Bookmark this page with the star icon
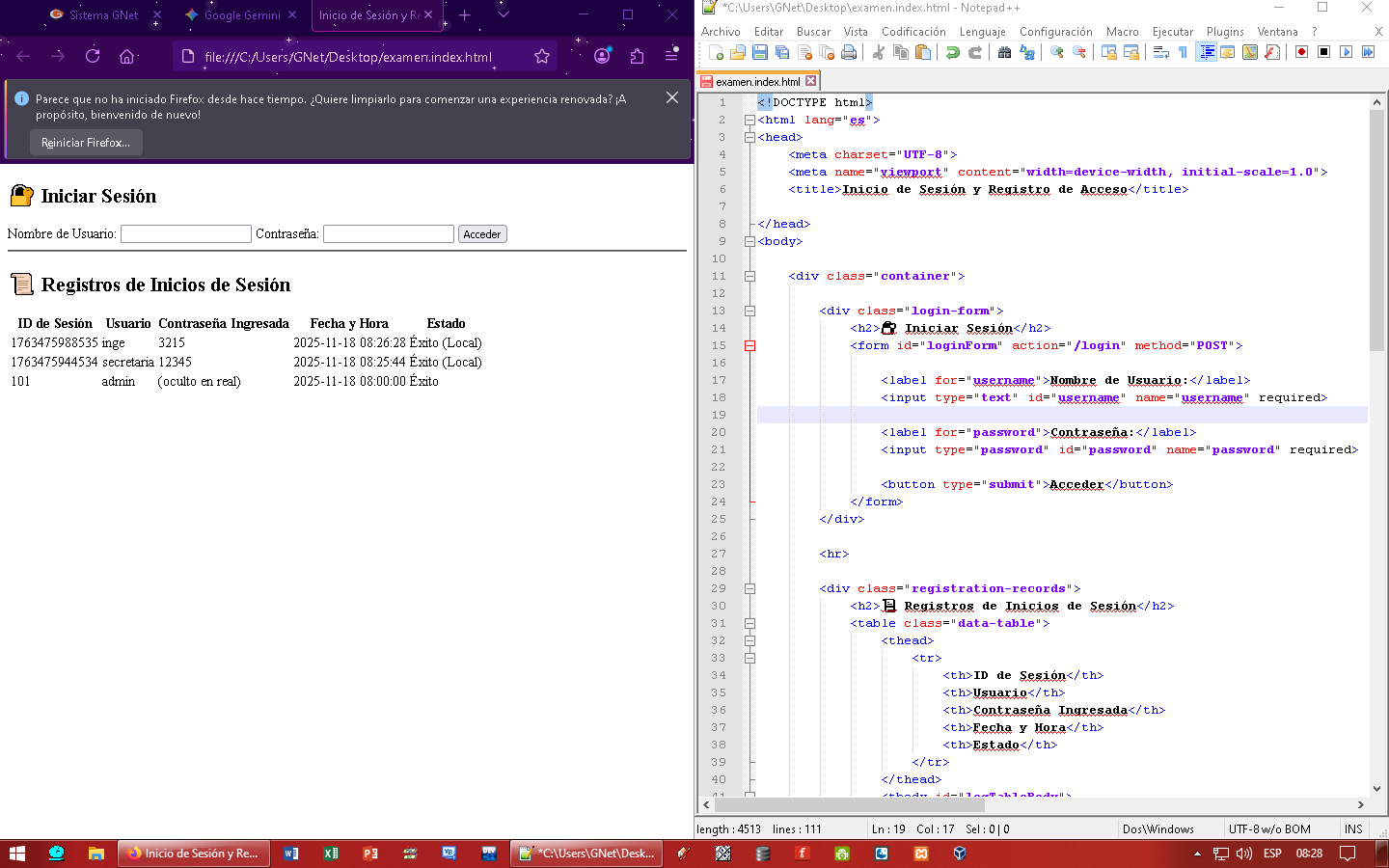 [542, 56]
